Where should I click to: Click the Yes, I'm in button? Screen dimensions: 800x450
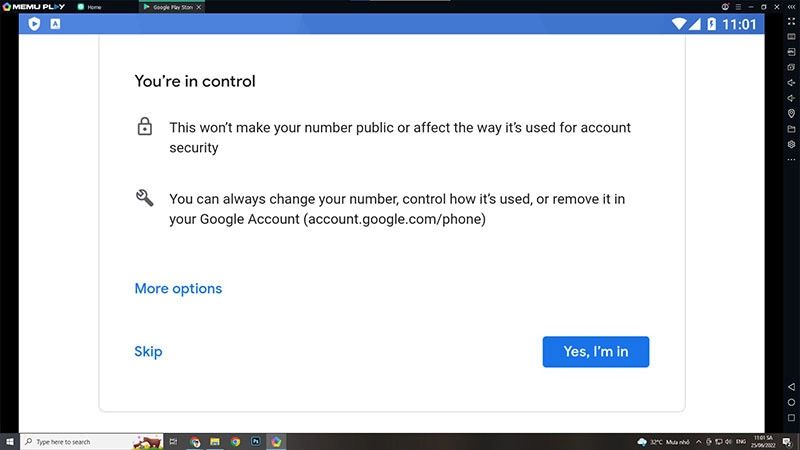(x=596, y=352)
